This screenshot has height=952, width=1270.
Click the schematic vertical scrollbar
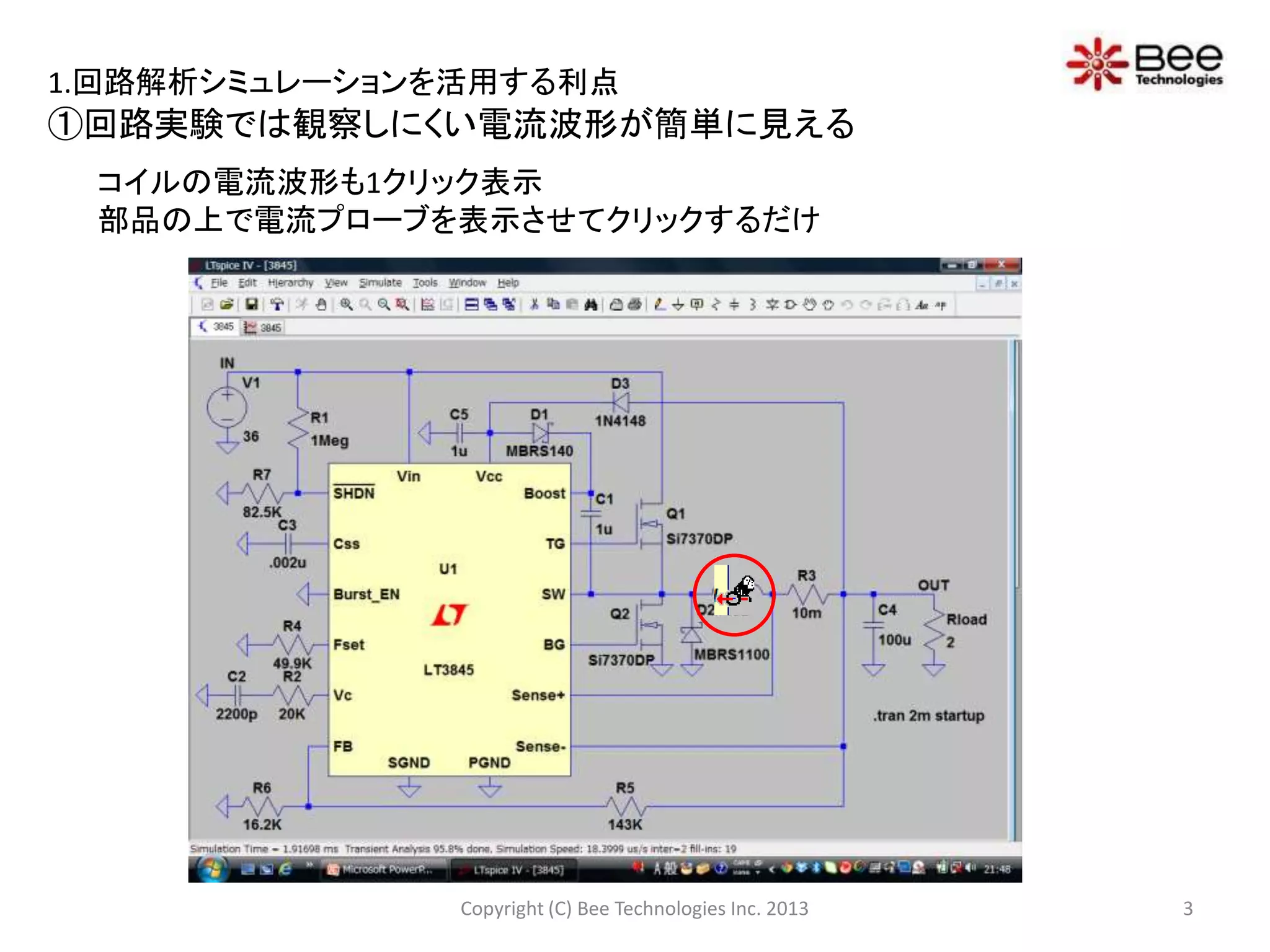[1016, 589]
